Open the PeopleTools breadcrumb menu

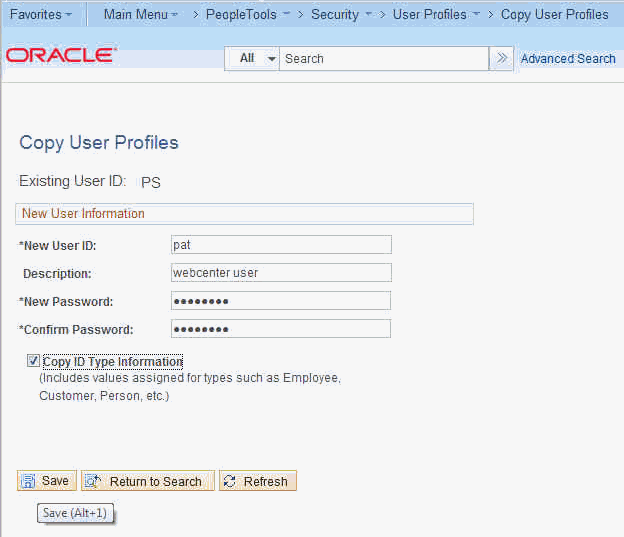pos(248,15)
